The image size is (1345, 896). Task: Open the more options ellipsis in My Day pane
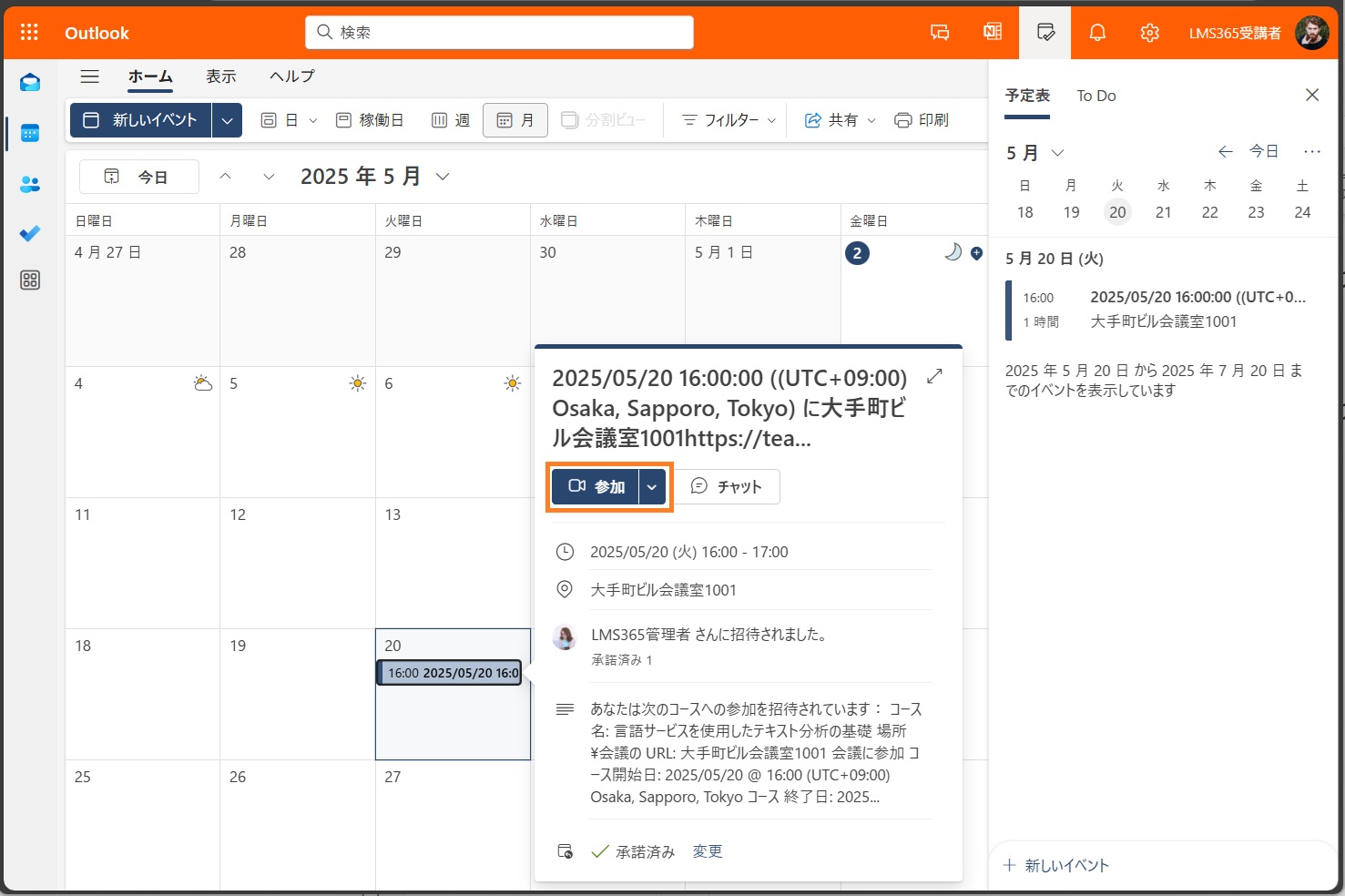pyautogui.click(x=1312, y=152)
